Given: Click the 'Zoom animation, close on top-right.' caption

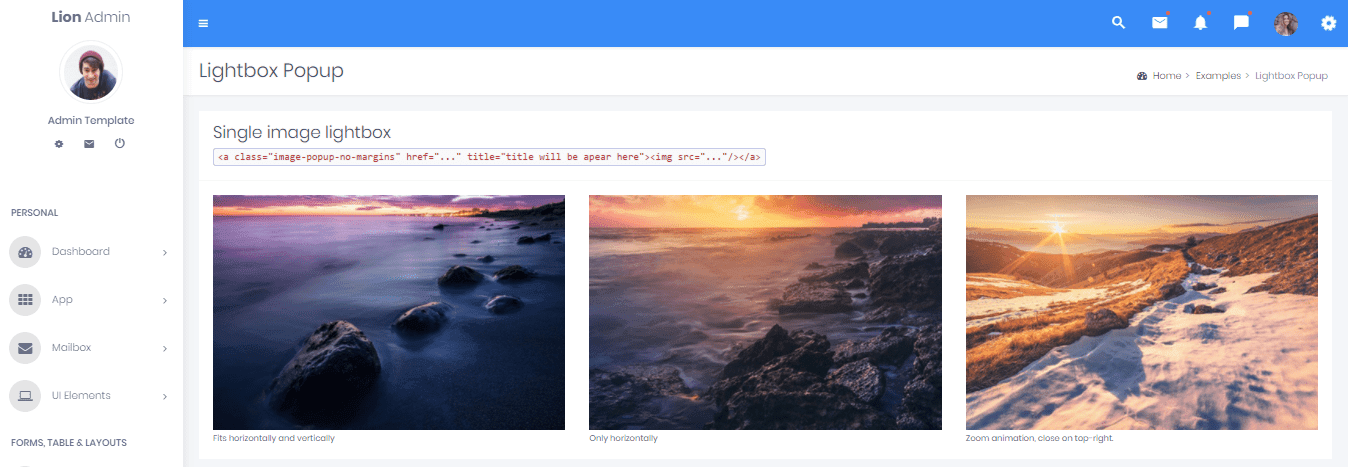Looking at the screenshot, I should pos(1040,439).
